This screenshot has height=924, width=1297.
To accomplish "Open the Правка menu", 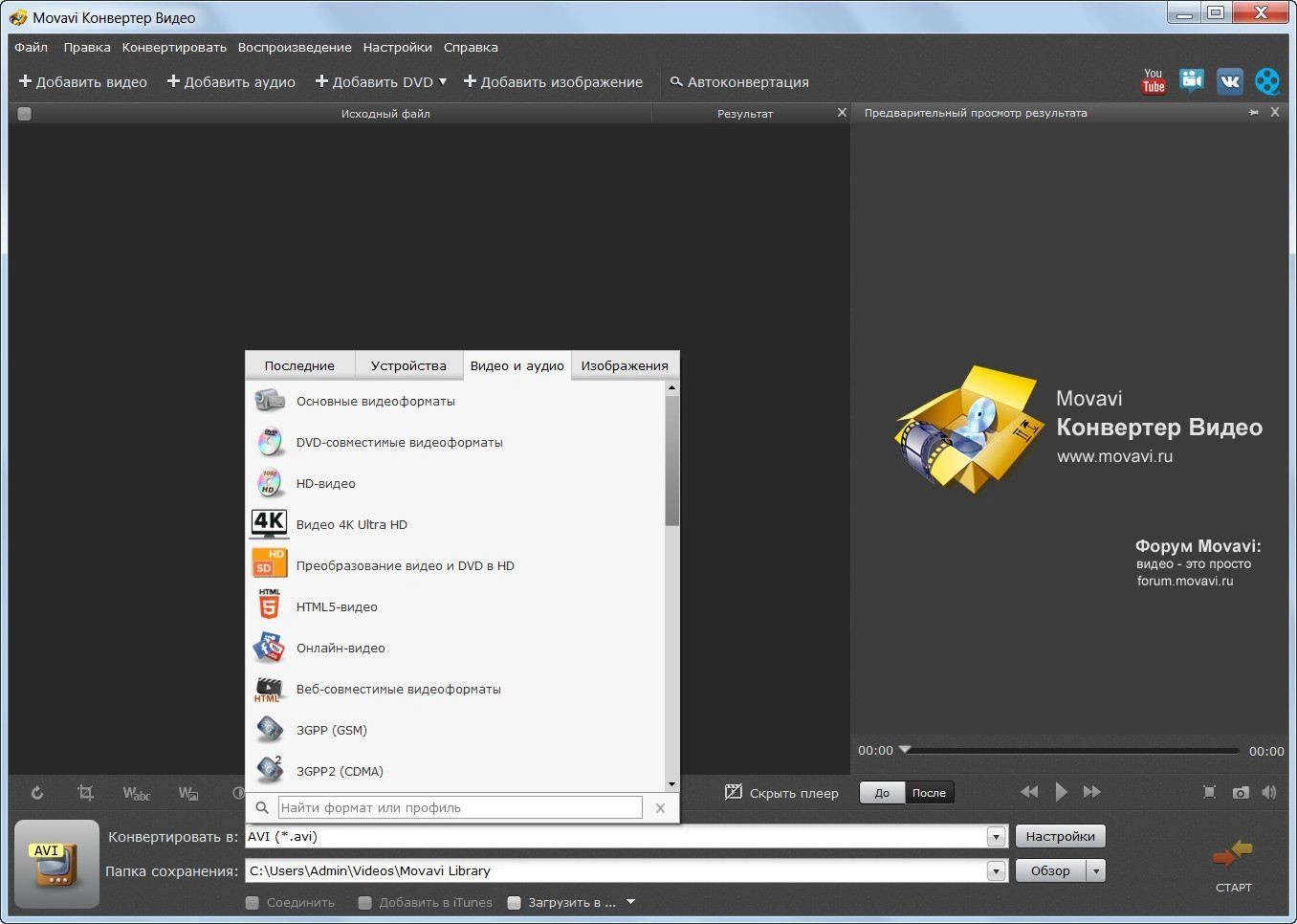I will point(87,47).
